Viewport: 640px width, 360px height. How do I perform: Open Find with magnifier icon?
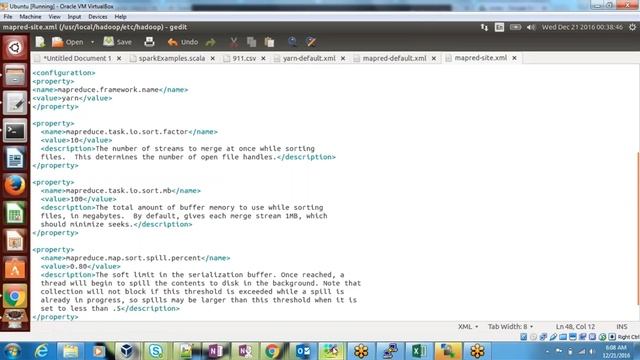pos(292,42)
